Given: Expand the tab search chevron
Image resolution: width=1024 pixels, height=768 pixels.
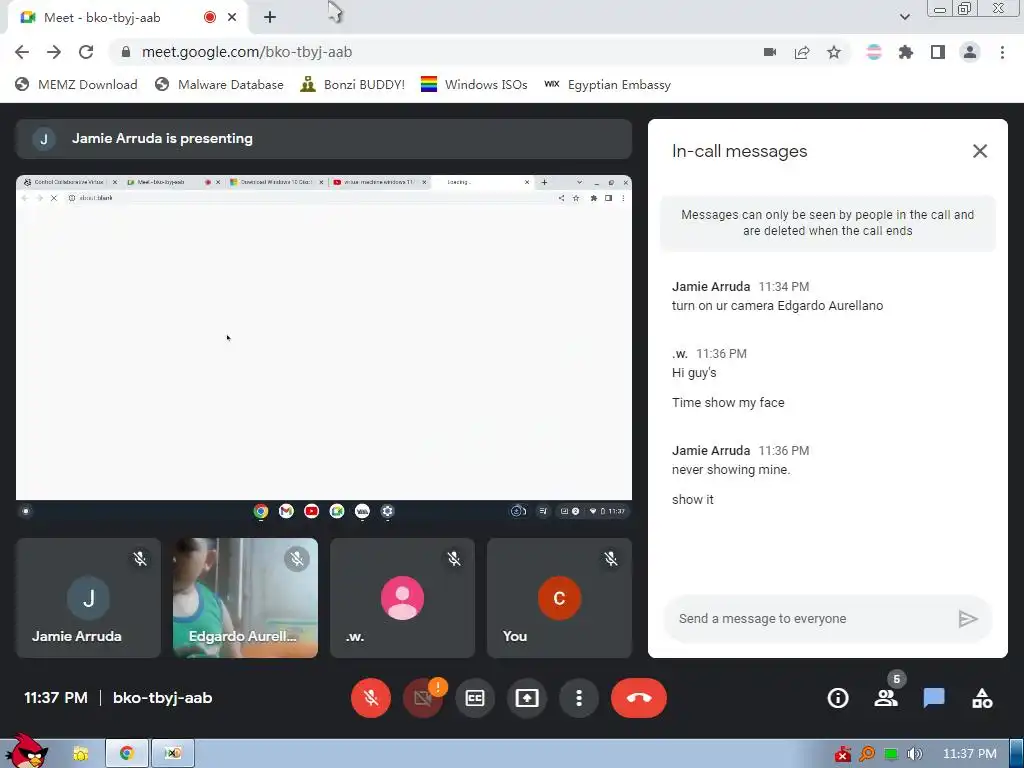Looking at the screenshot, I should click(904, 17).
